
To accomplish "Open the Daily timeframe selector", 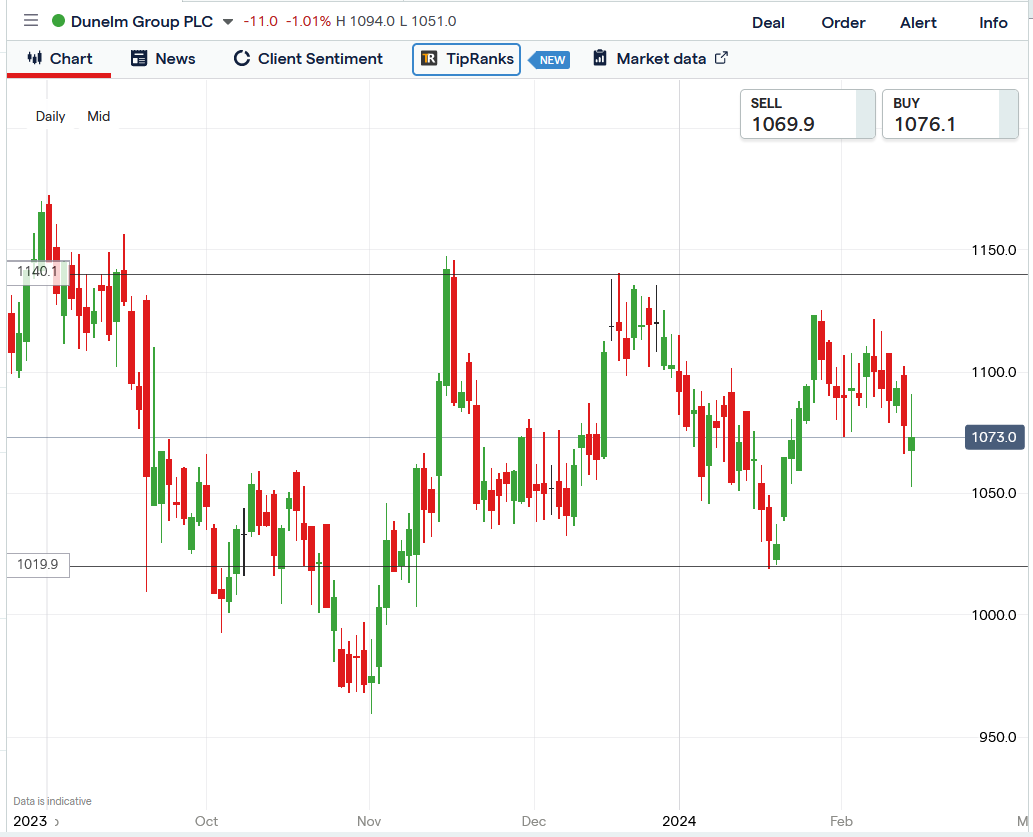I will [50, 116].
